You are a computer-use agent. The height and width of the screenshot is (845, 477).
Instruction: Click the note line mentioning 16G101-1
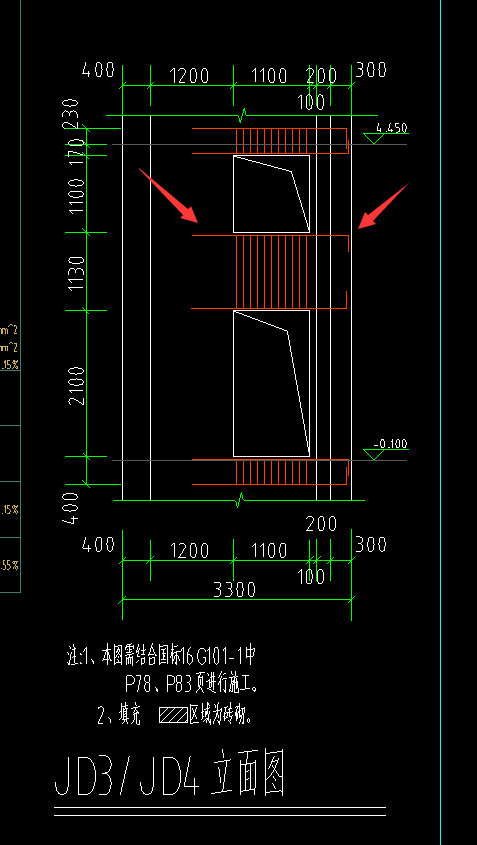pos(161,657)
